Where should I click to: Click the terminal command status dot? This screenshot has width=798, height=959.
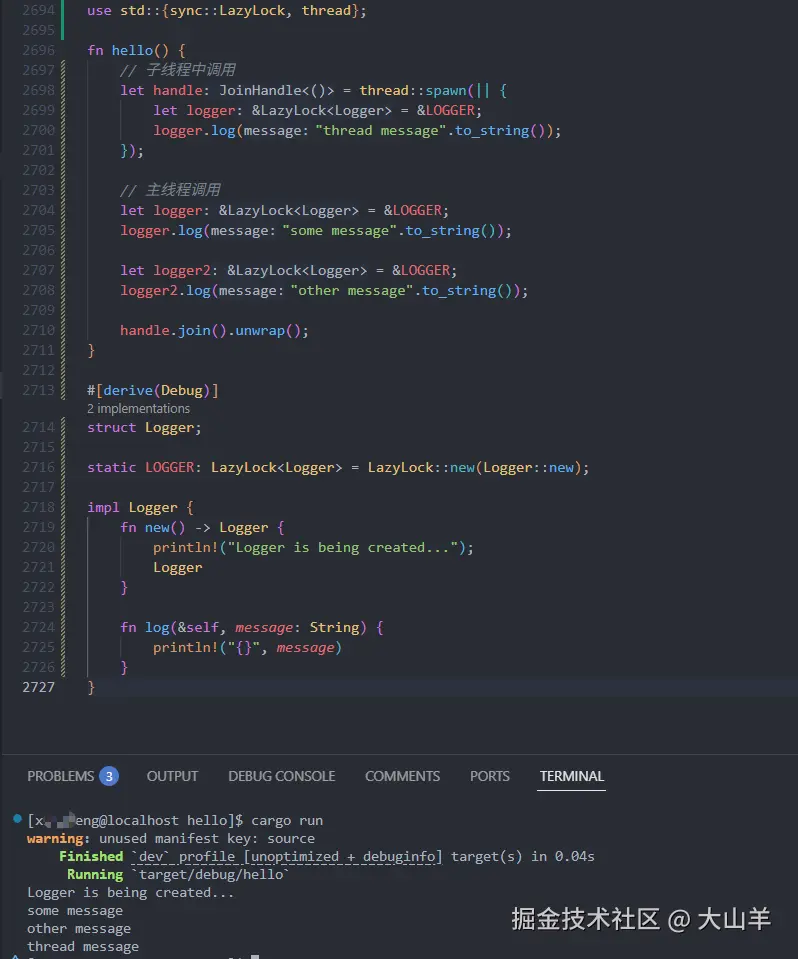coord(17,819)
